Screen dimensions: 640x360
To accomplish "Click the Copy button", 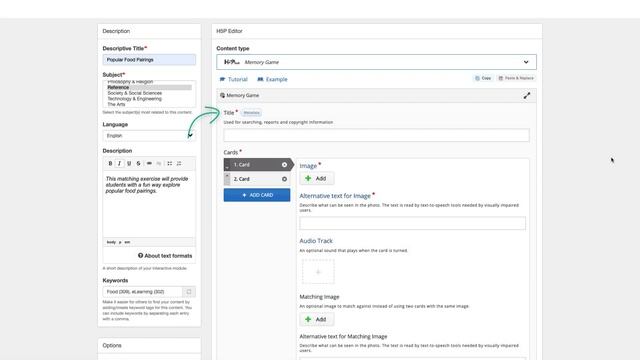I will [x=483, y=78].
